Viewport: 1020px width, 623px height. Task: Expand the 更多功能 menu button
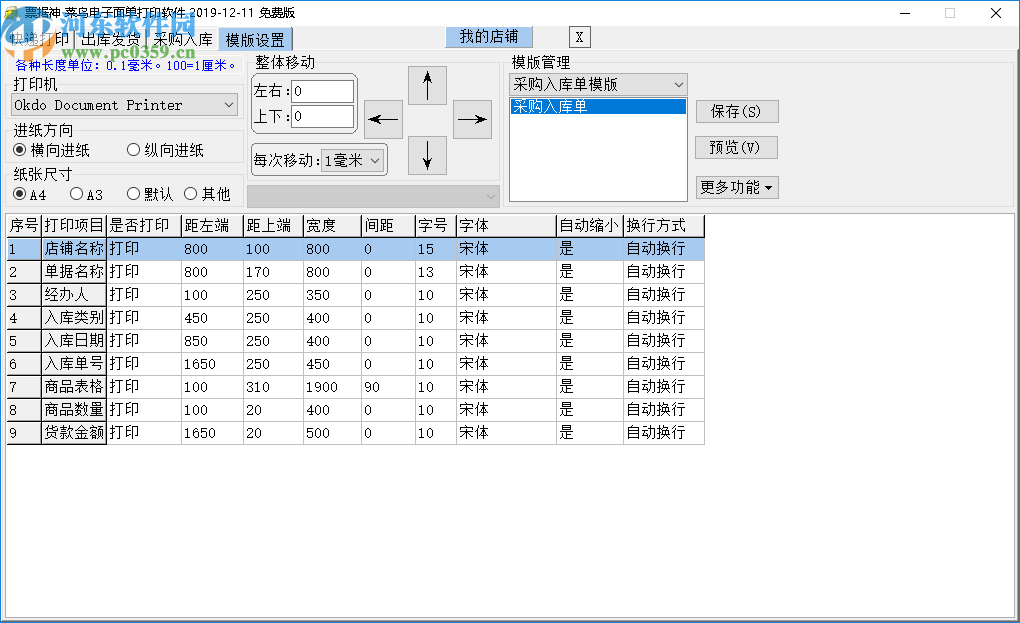(x=737, y=187)
